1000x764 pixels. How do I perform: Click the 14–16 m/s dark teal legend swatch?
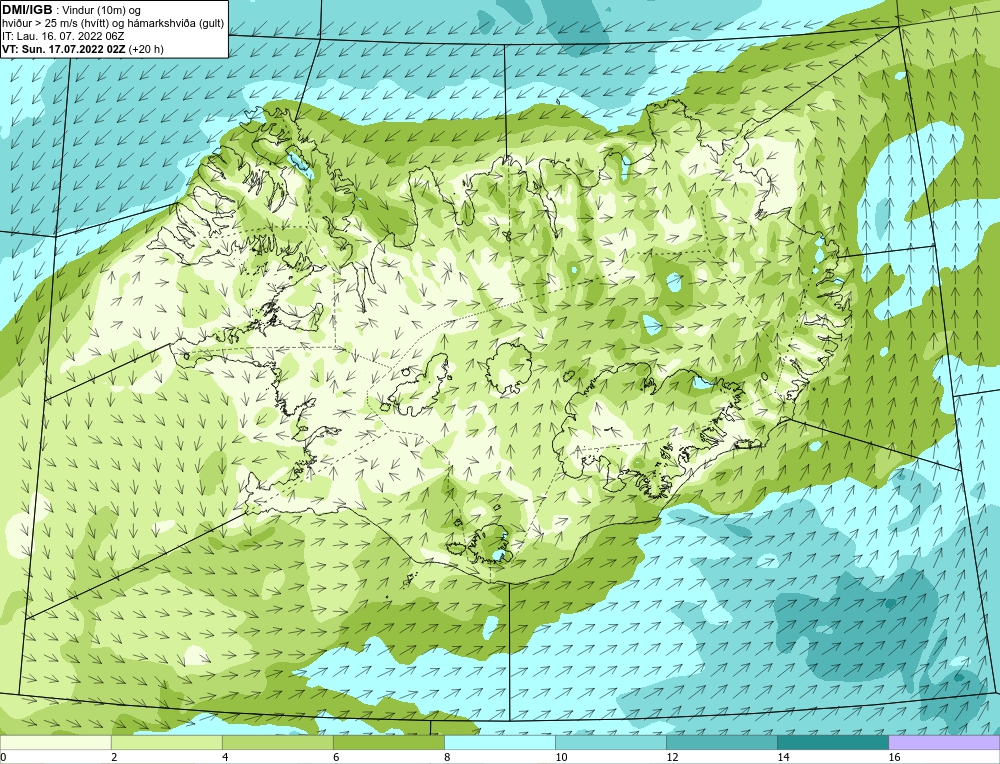[833, 742]
